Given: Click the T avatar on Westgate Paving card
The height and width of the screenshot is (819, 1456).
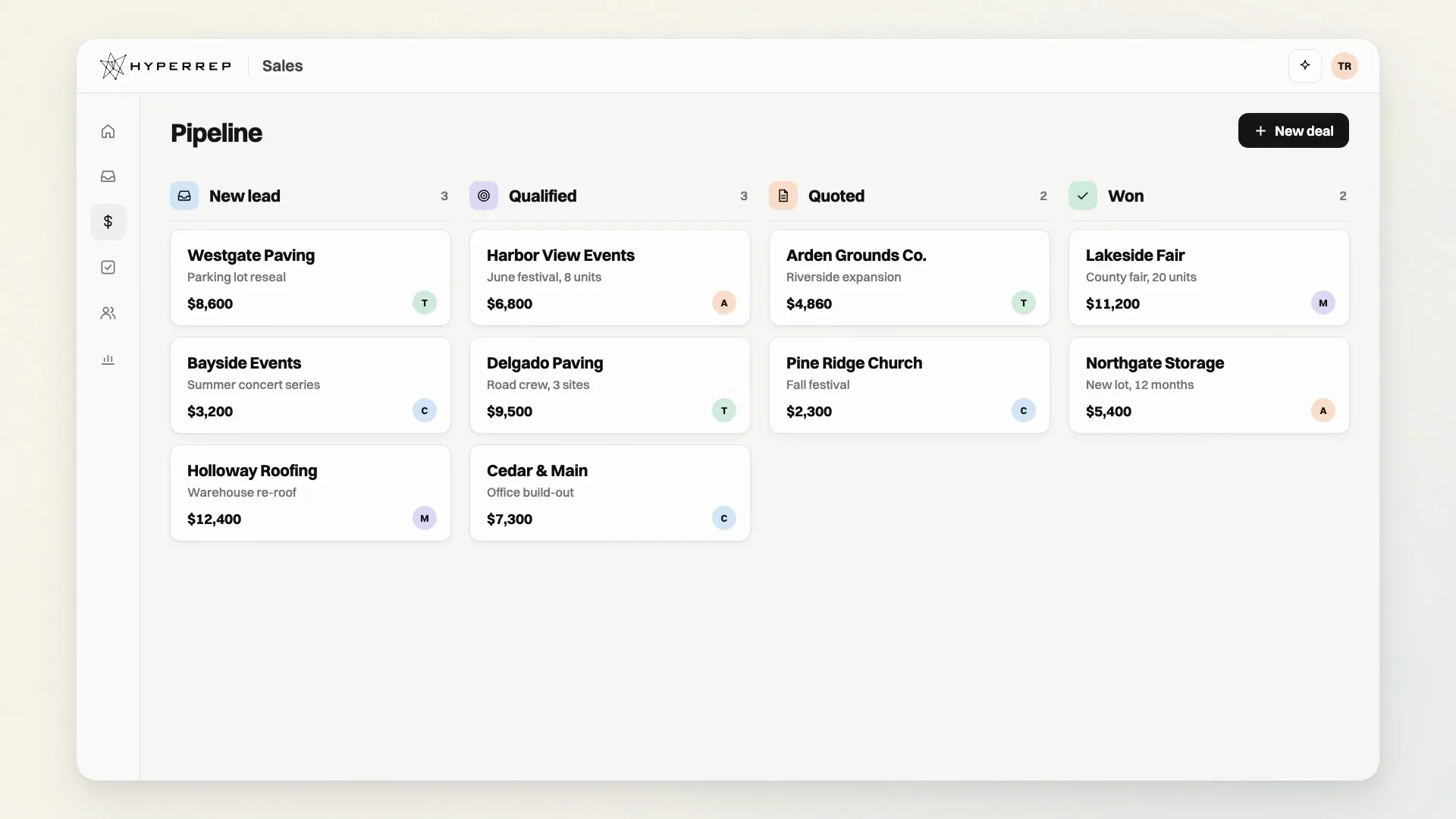Looking at the screenshot, I should pos(425,303).
